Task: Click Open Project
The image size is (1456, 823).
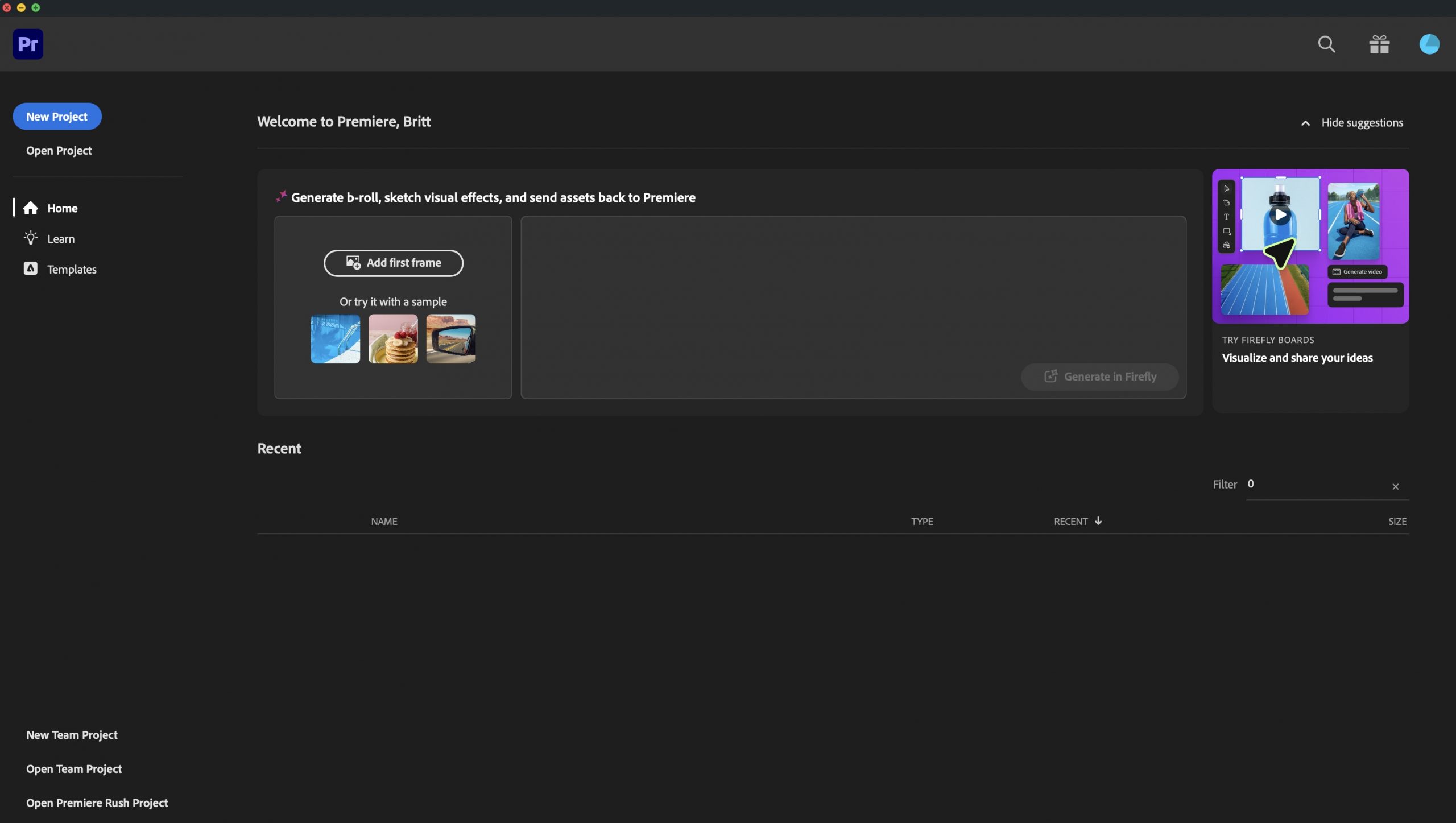Action: pos(59,151)
